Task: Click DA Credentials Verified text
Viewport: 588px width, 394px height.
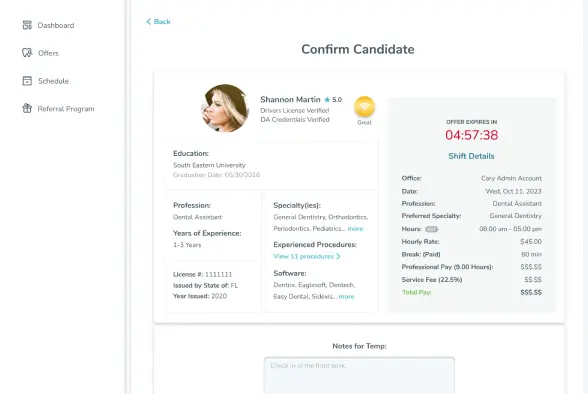Action: 295,120
